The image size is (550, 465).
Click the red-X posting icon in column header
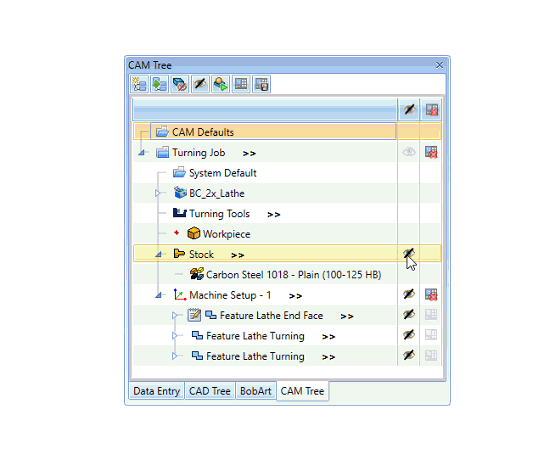click(x=431, y=110)
